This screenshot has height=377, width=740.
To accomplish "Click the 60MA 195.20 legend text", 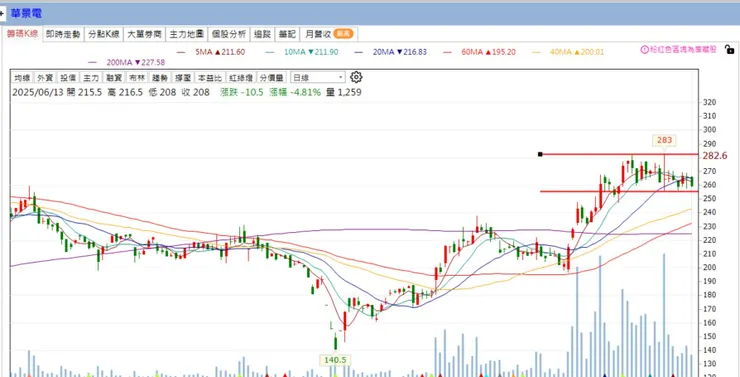I will [x=488, y=52].
